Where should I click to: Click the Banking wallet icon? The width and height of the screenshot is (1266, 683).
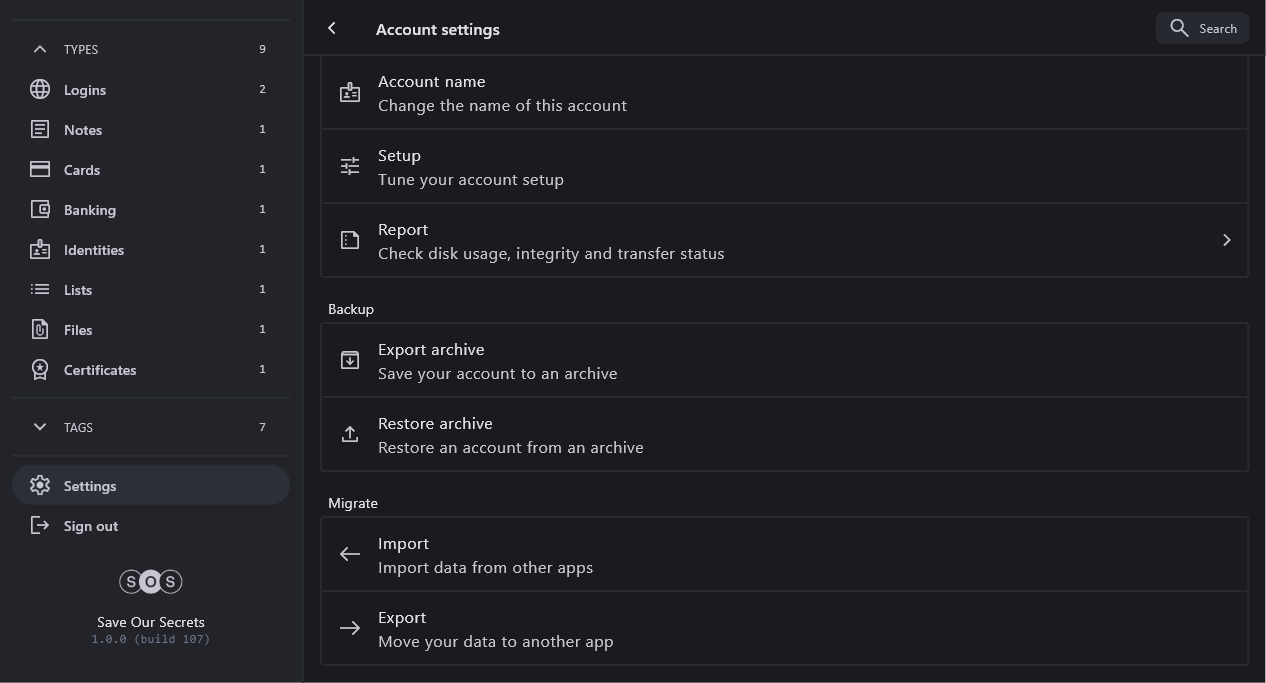(x=40, y=209)
